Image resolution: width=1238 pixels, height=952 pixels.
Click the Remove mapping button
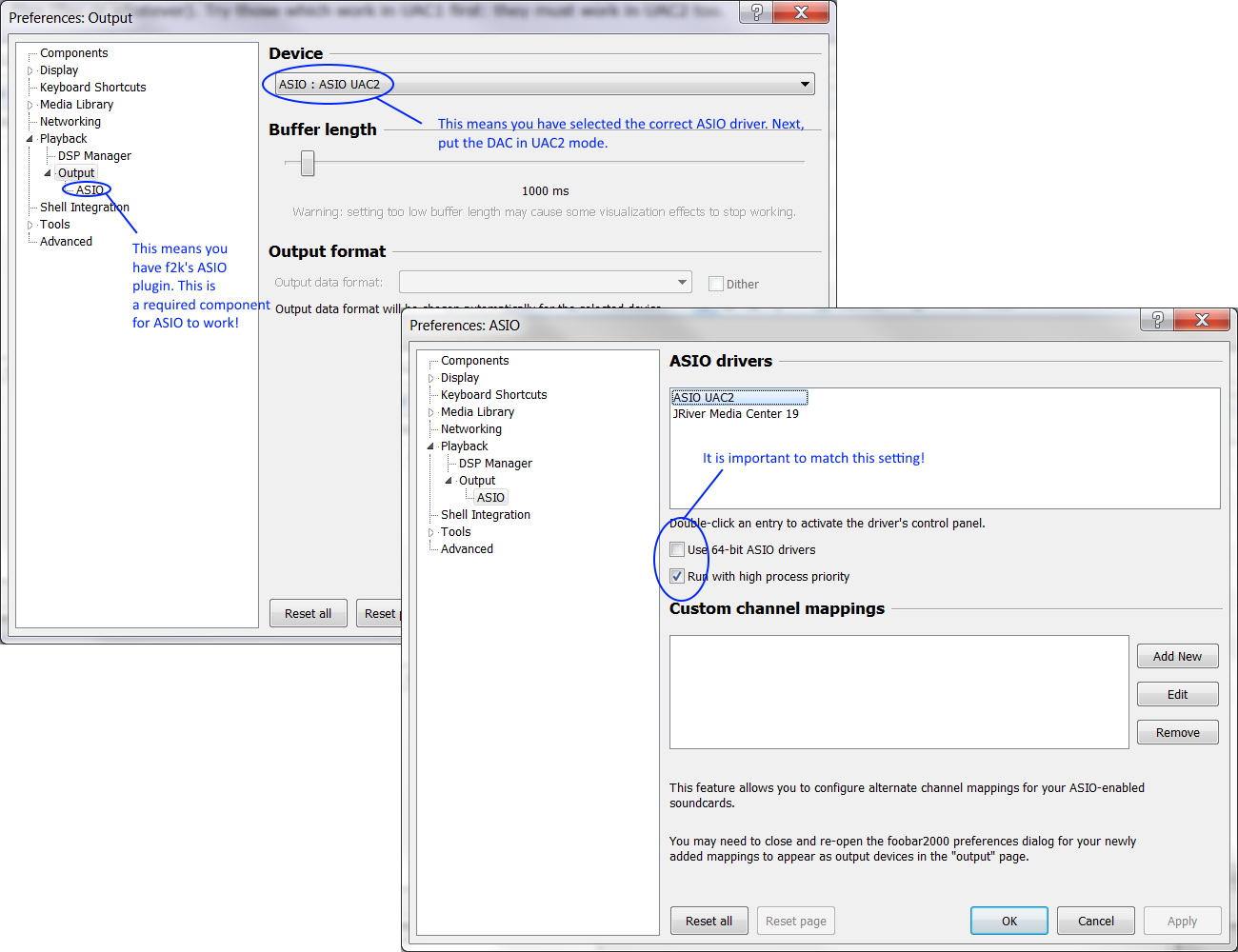click(x=1177, y=732)
